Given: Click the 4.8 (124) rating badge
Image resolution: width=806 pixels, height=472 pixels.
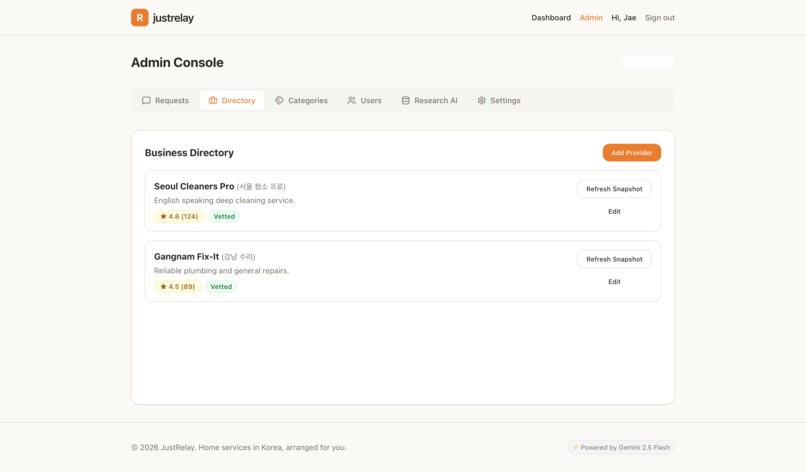Looking at the screenshot, I should tap(179, 216).
